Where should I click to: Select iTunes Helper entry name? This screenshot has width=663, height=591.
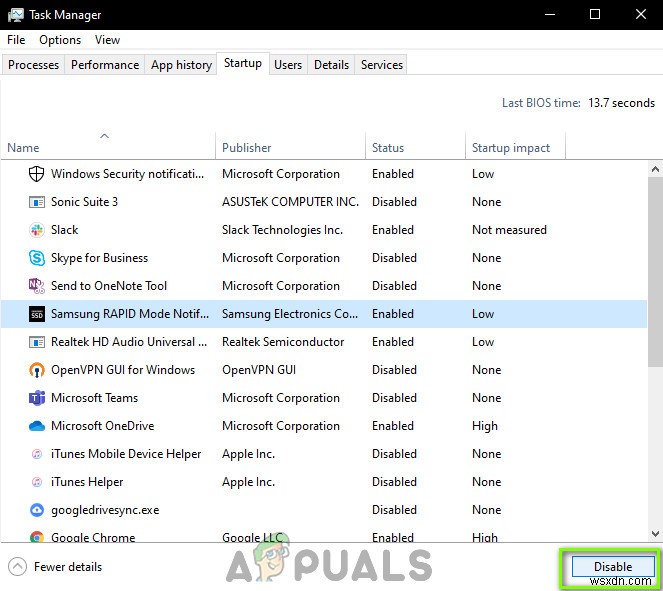point(87,482)
